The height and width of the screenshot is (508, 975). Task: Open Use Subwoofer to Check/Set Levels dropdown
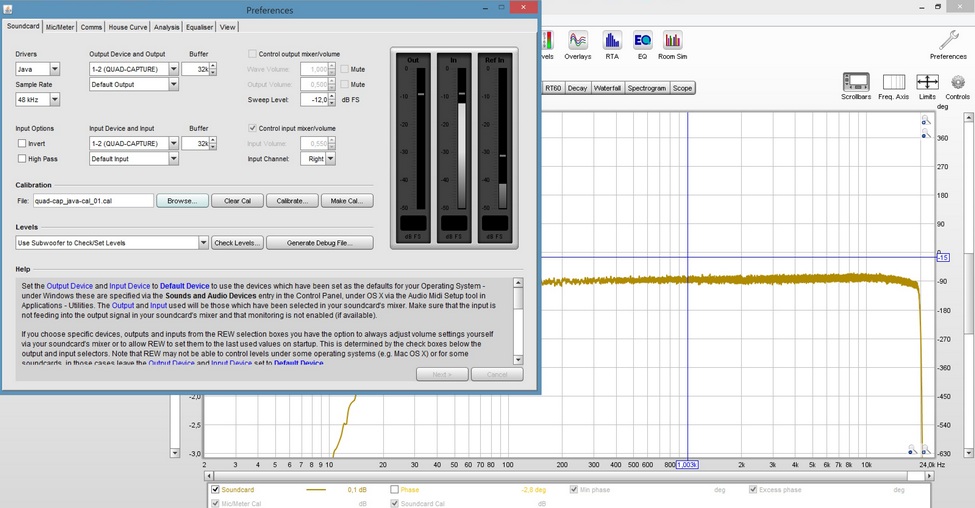pyautogui.click(x=203, y=242)
